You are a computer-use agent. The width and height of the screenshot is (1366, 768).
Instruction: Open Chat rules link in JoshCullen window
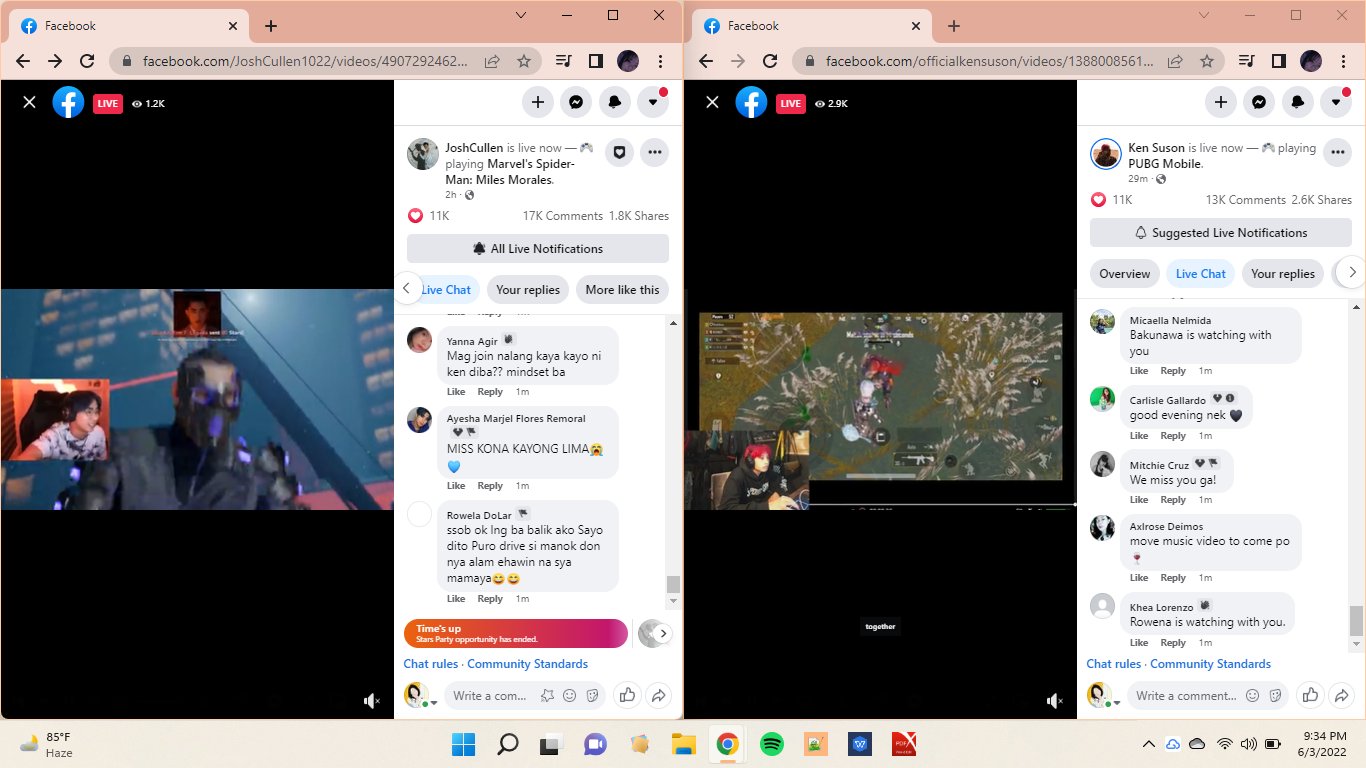431,664
